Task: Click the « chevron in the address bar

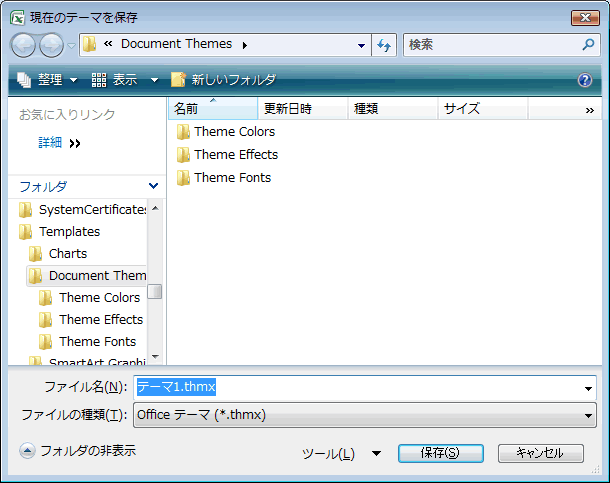Action: click(x=108, y=44)
